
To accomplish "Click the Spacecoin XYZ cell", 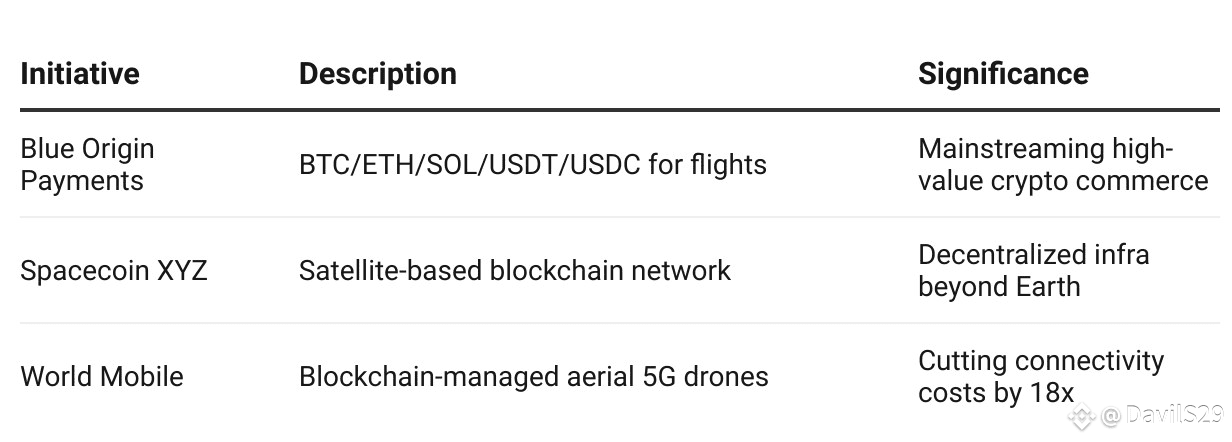I will [114, 271].
